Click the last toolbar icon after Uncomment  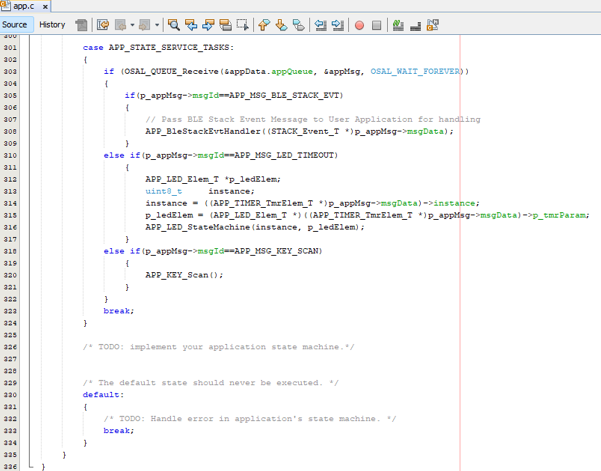tap(433, 25)
